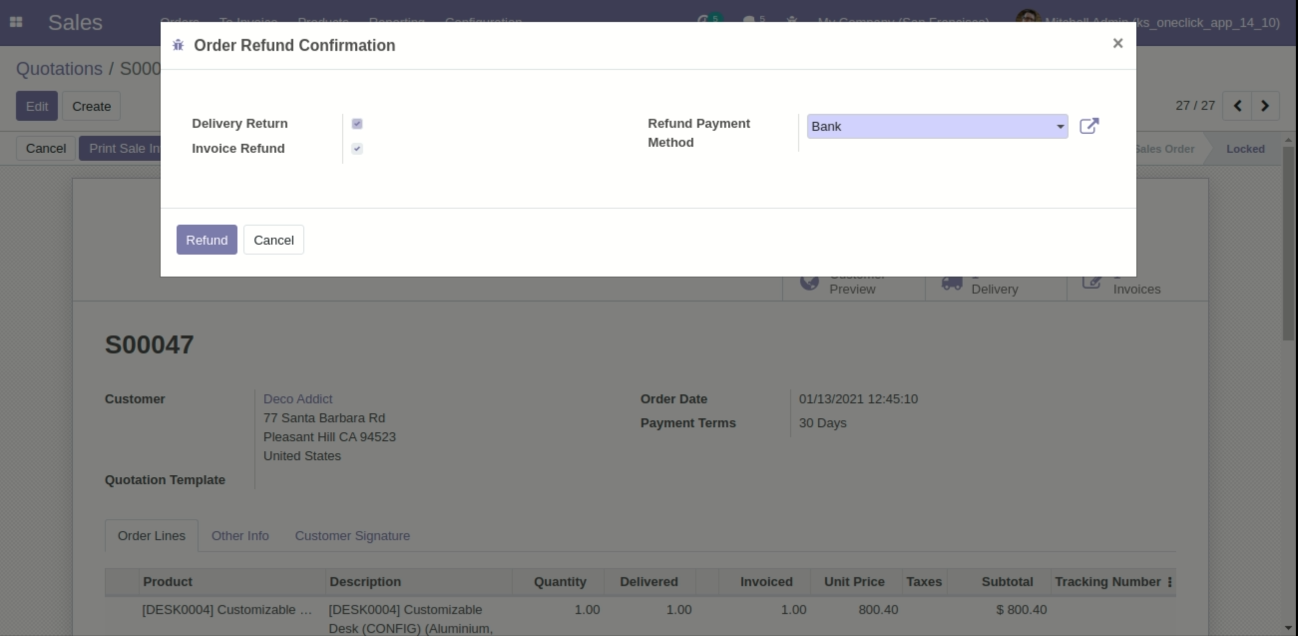Open the optional columns icon in order lines header
Screen dimensions: 1298x636
1170,582
